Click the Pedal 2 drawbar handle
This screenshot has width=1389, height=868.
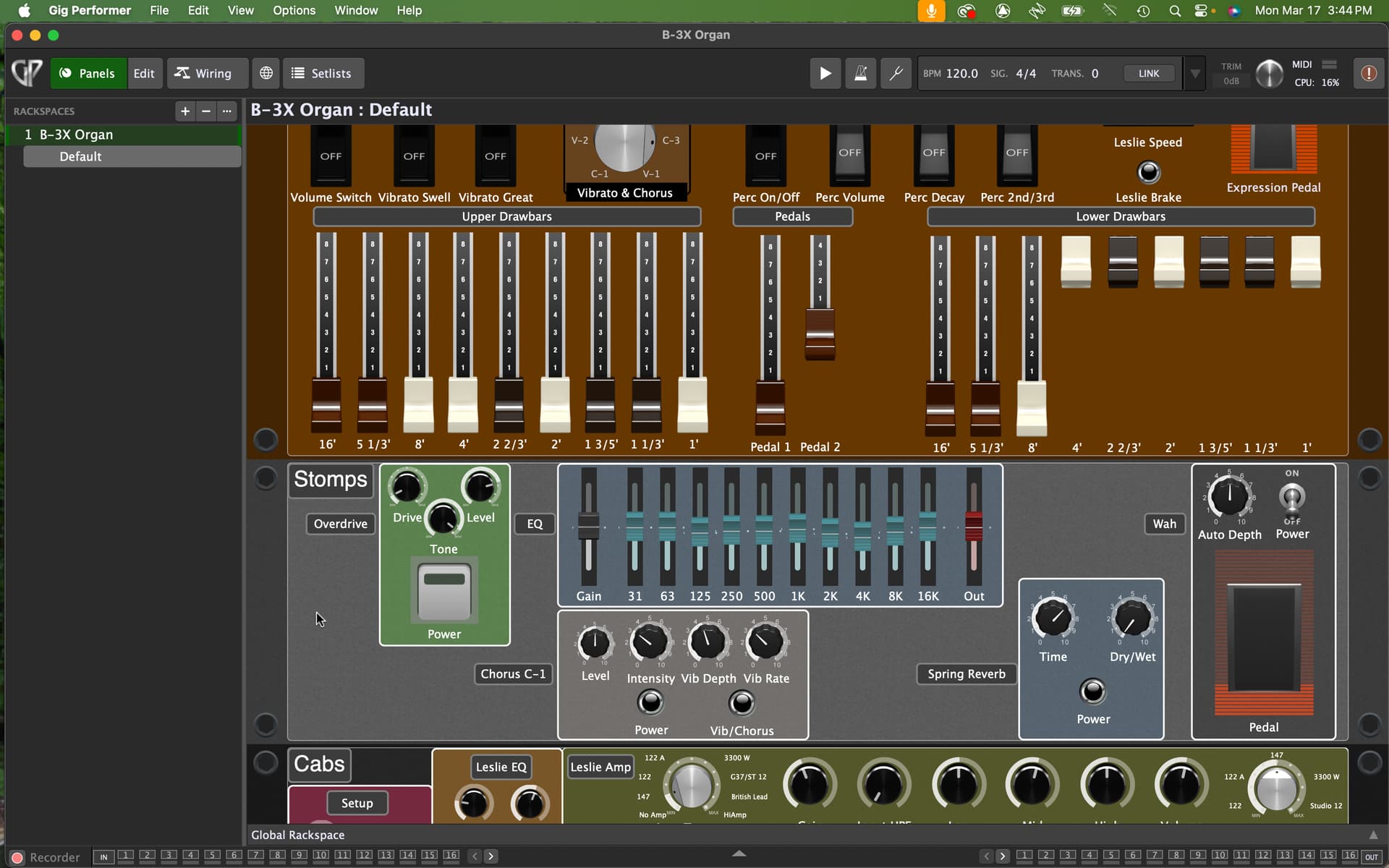pos(820,334)
